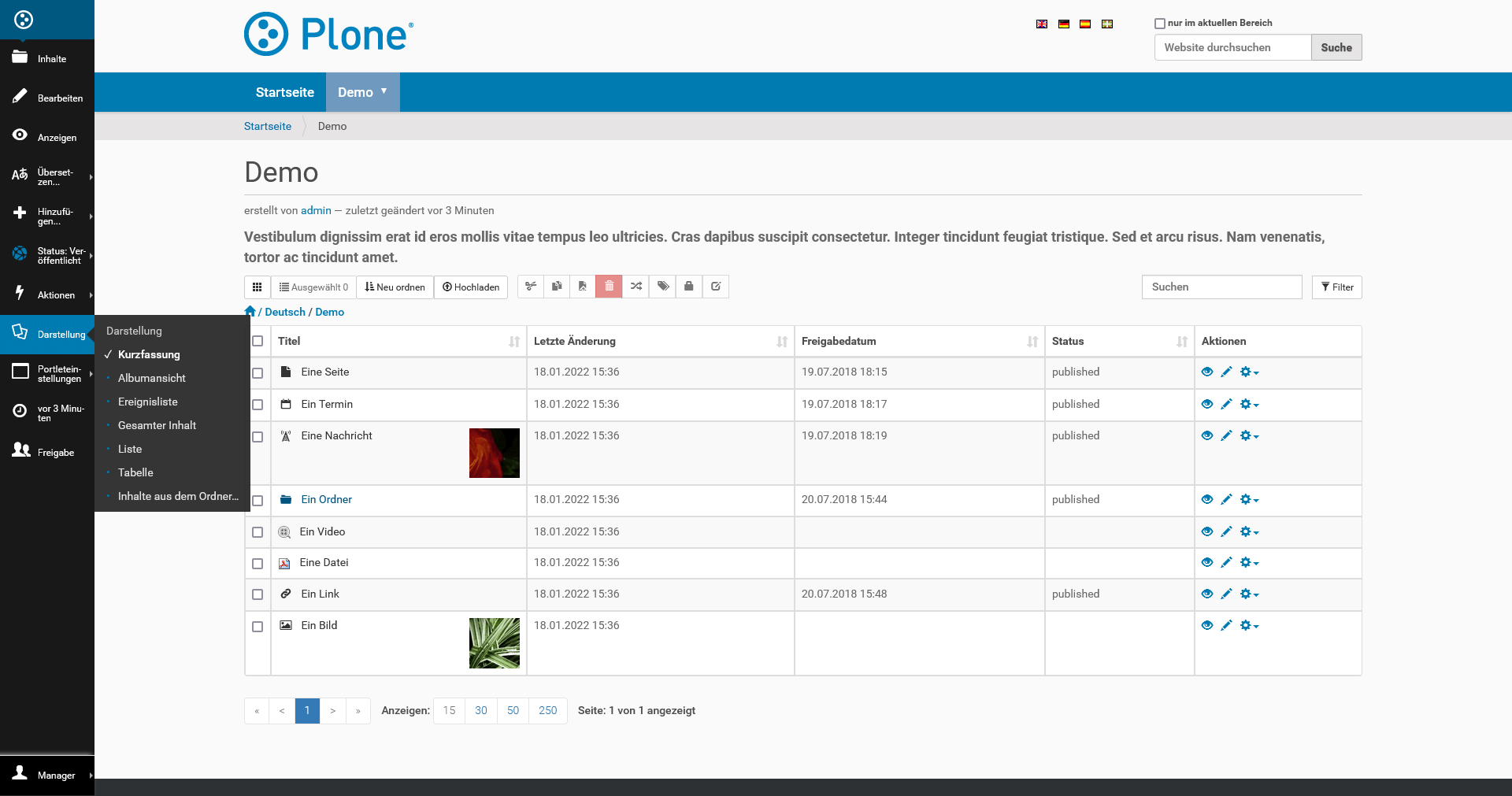
Task: Click the Copy icon in the contents toolbar
Action: point(557,287)
